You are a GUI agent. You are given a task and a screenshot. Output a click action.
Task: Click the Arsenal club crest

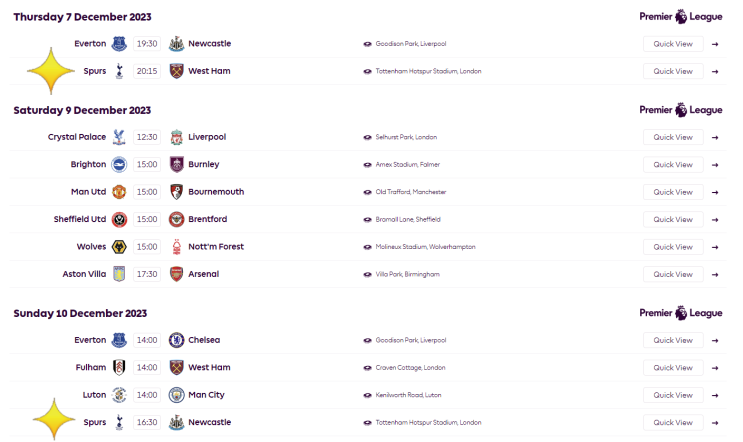(176, 274)
